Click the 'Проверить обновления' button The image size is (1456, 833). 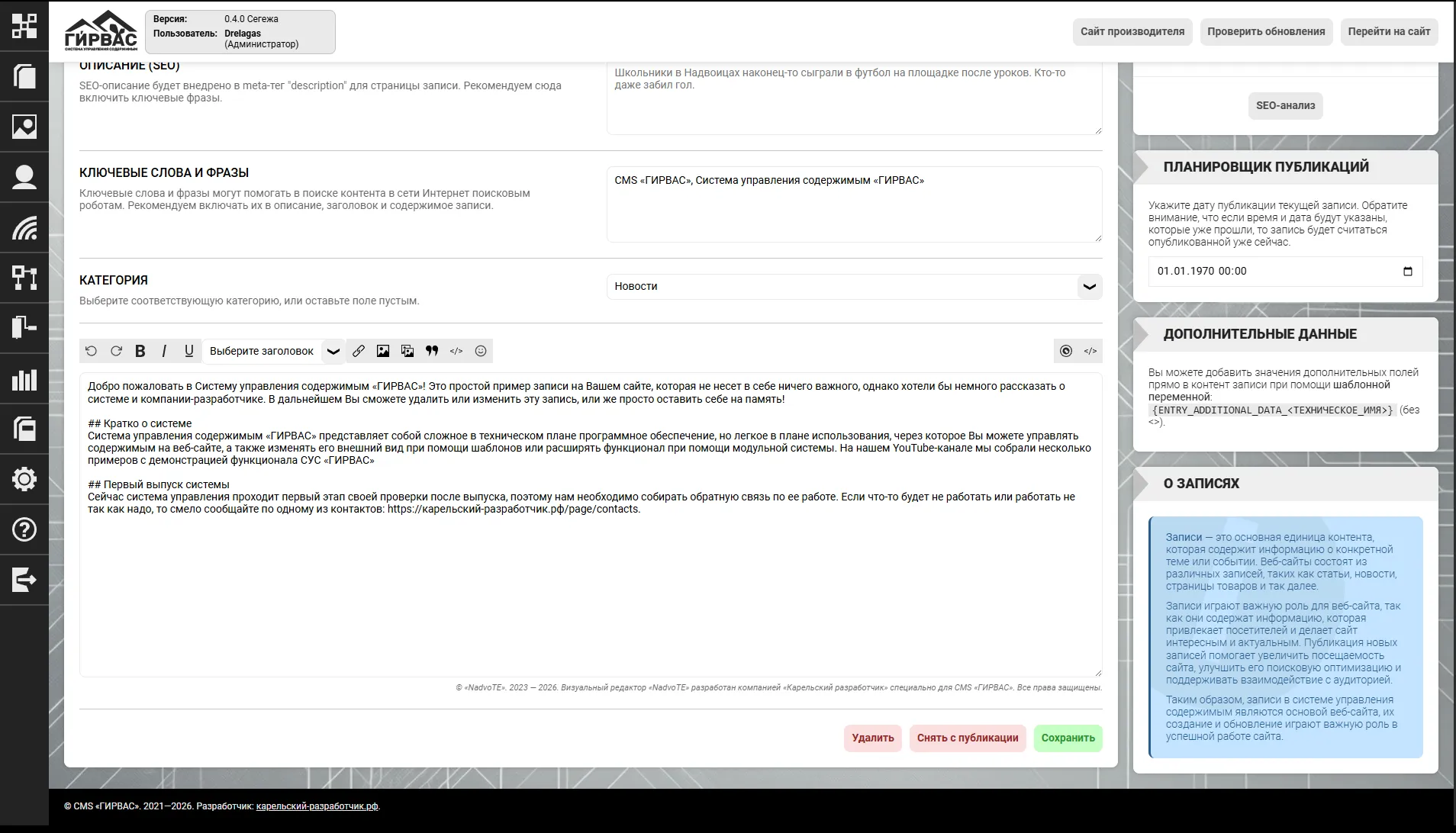click(x=1266, y=32)
